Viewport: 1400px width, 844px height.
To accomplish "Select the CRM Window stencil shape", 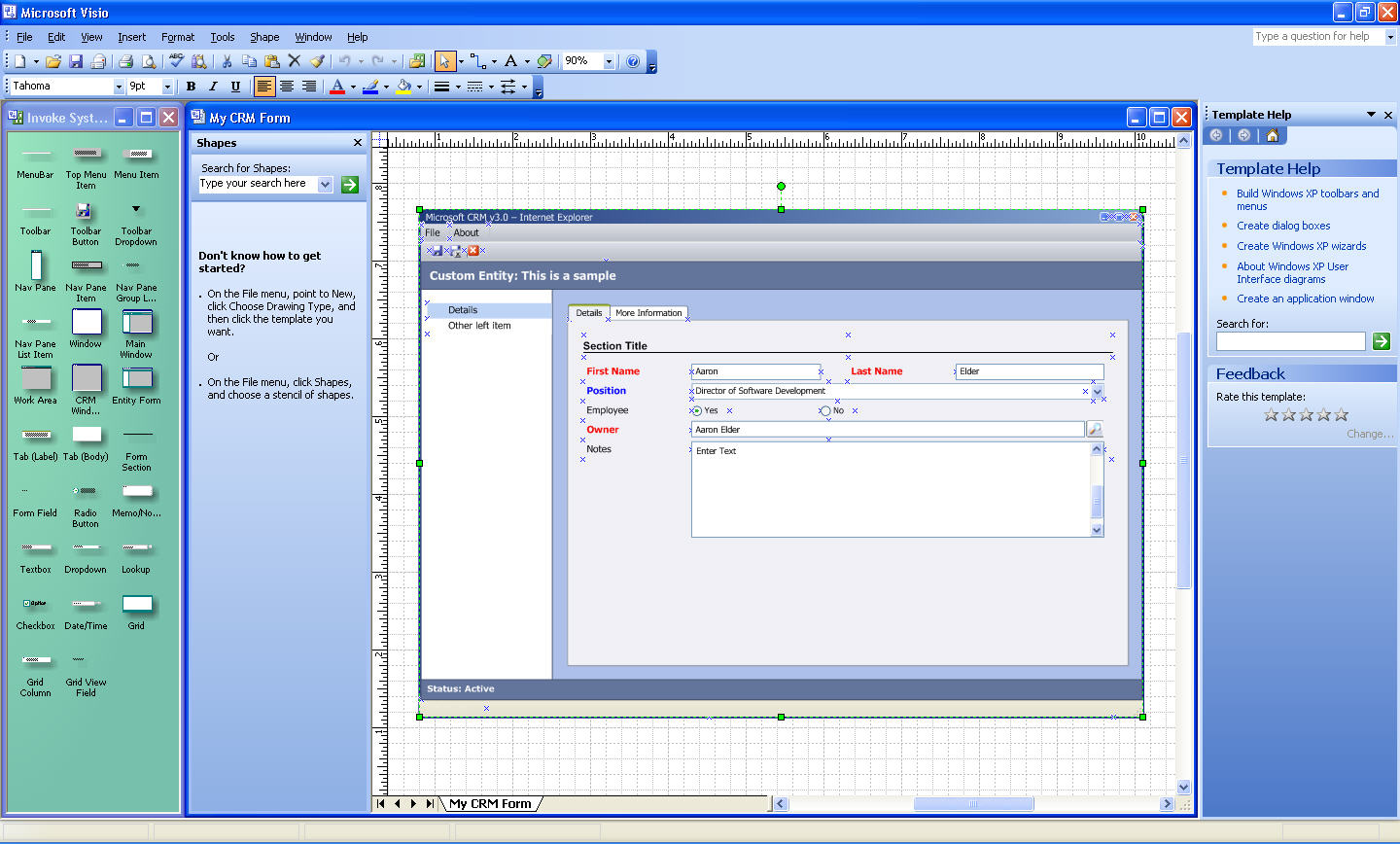I will pyautogui.click(x=86, y=389).
